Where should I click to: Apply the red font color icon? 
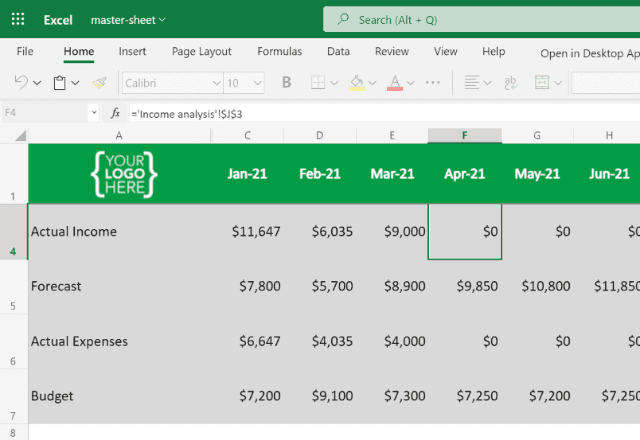pyautogui.click(x=395, y=83)
